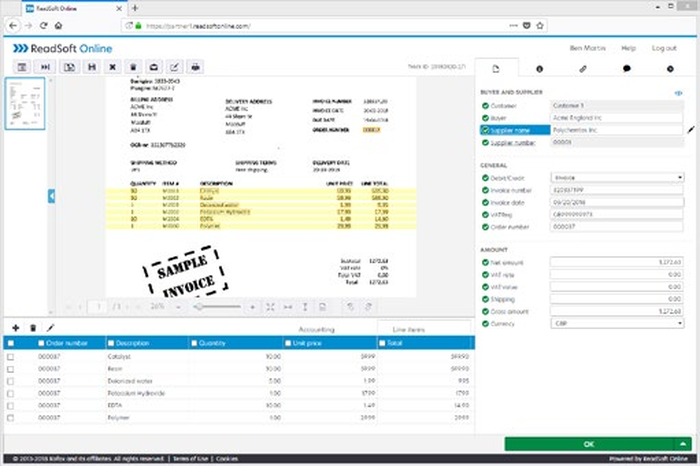Click the blue eye icon beside Buyer and Supplier
The width and height of the screenshot is (700, 466).
pyautogui.click(x=679, y=93)
